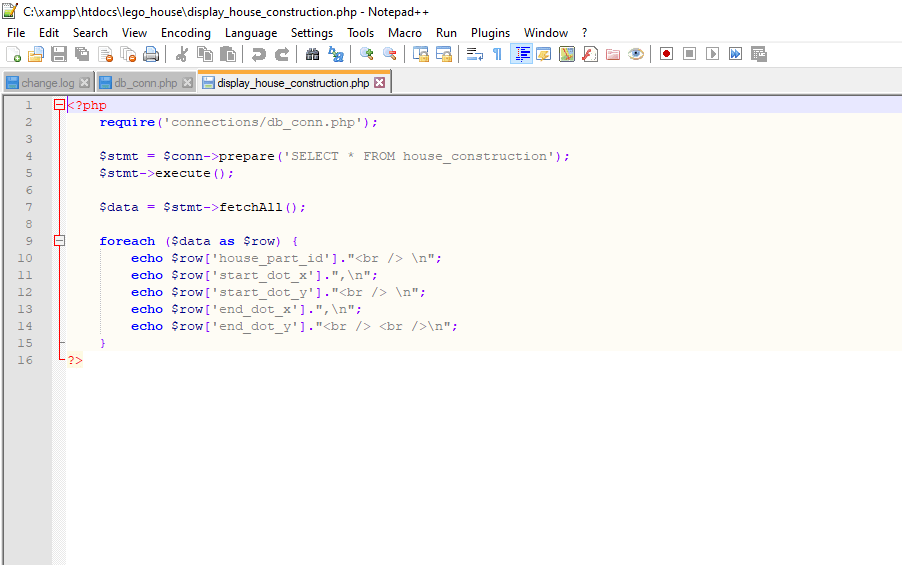902x565 pixels.
Task: Switch to the db_conn.php tab
Action: pyautogui.click(x=145, y=83)
